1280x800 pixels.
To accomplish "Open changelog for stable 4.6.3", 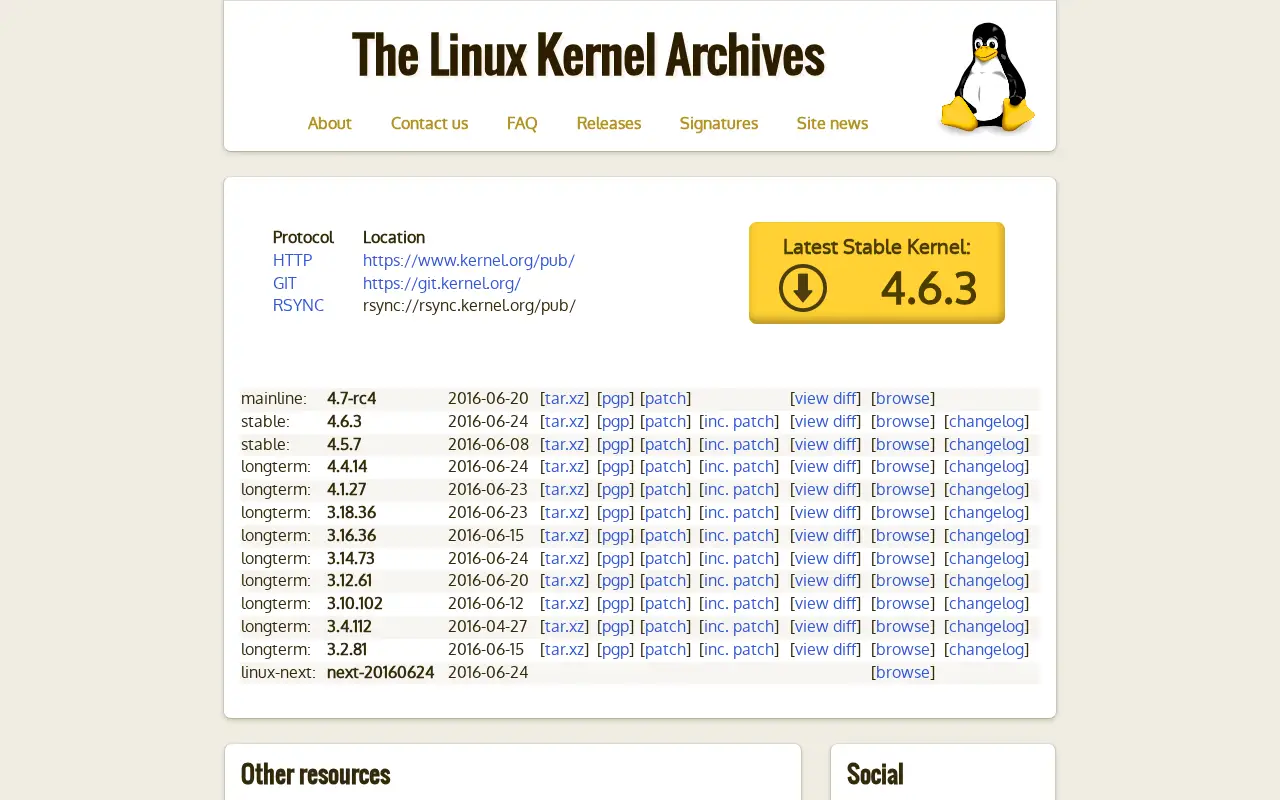I will (x=986, y=421).
